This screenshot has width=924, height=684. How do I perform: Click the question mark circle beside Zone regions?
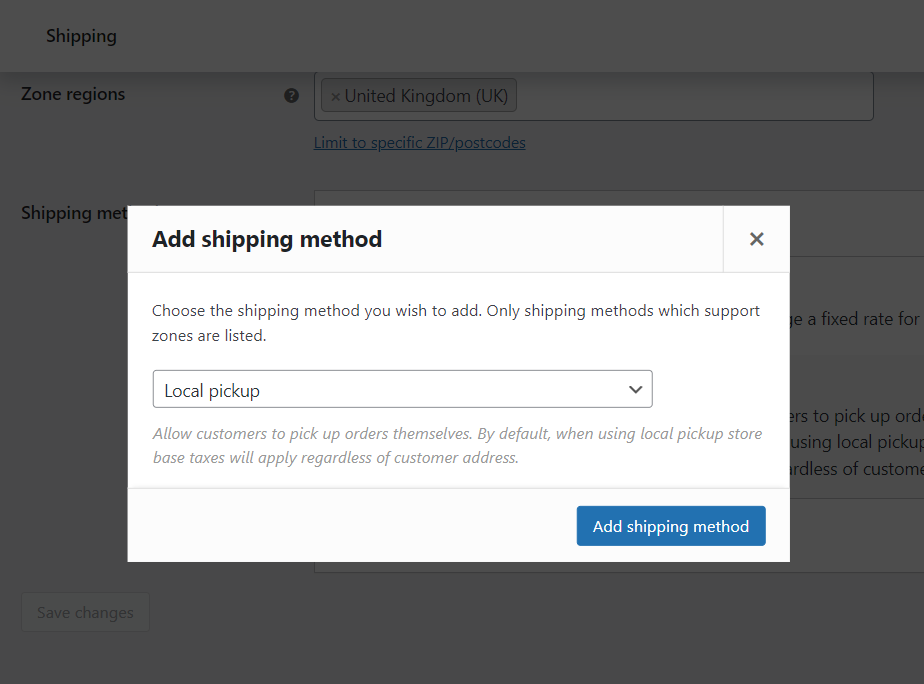tap(291, 95)
